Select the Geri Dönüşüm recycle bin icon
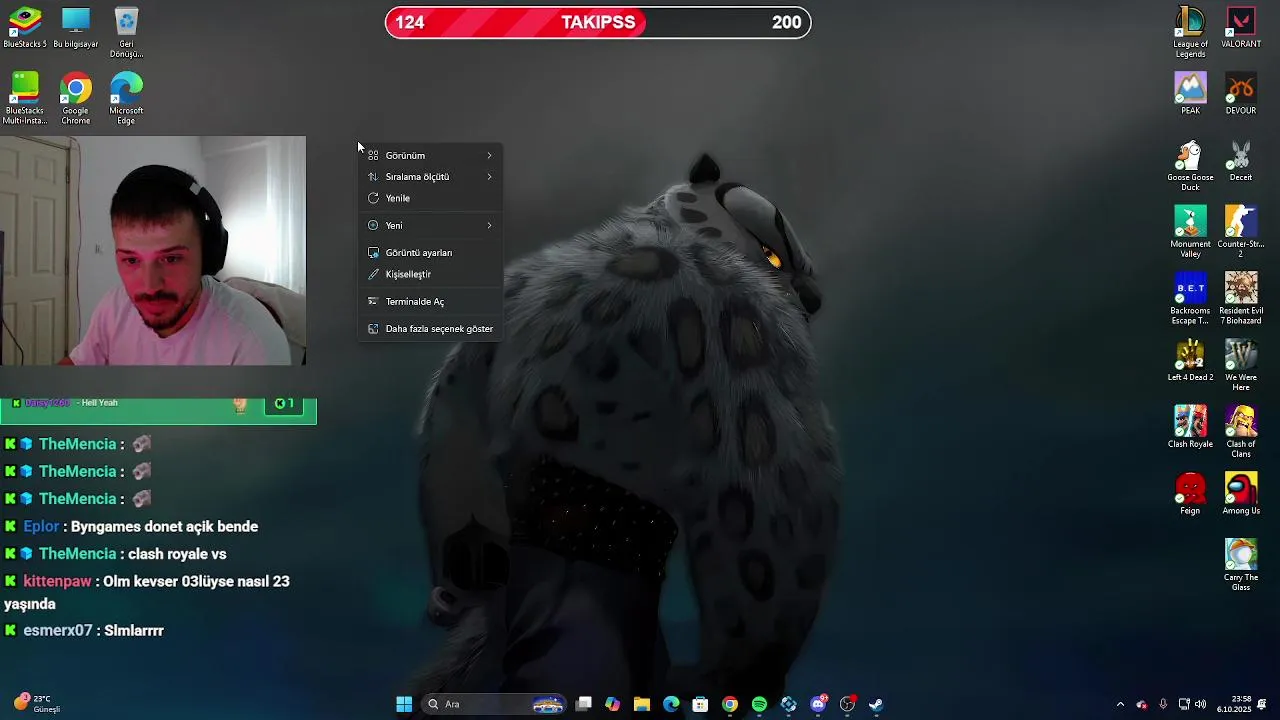 click(126, 32)
